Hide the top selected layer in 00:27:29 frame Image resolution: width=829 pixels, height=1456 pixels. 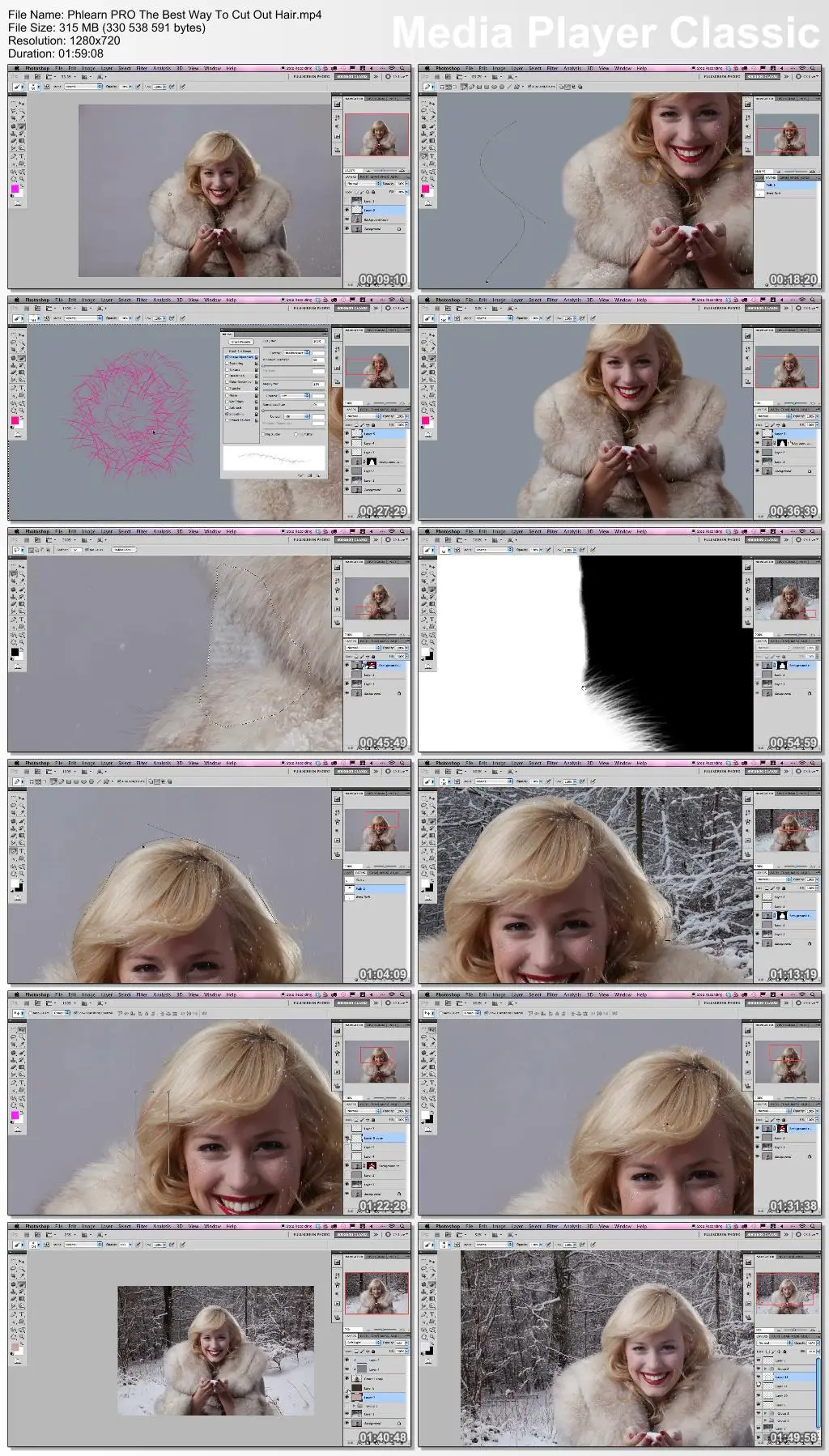tap(349, 434)
